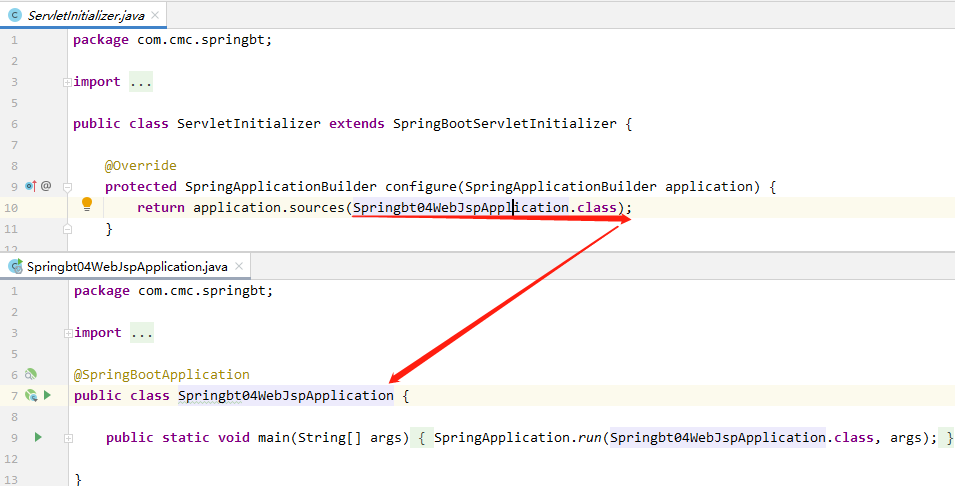This screenshot has height=486, width=955.
Task: Click line number 6 in top editor gutter
Action: (15, 124)
